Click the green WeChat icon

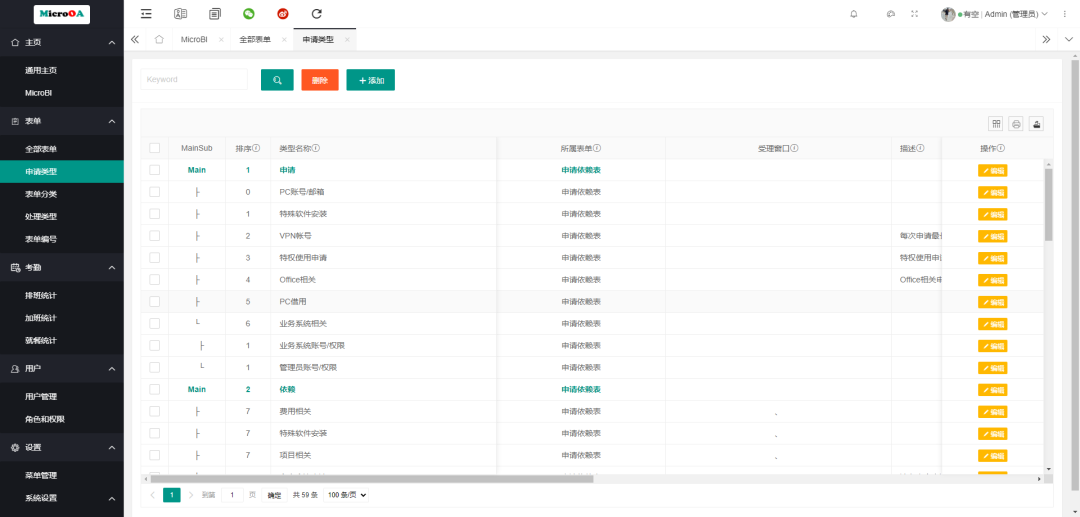pos(249,14)
